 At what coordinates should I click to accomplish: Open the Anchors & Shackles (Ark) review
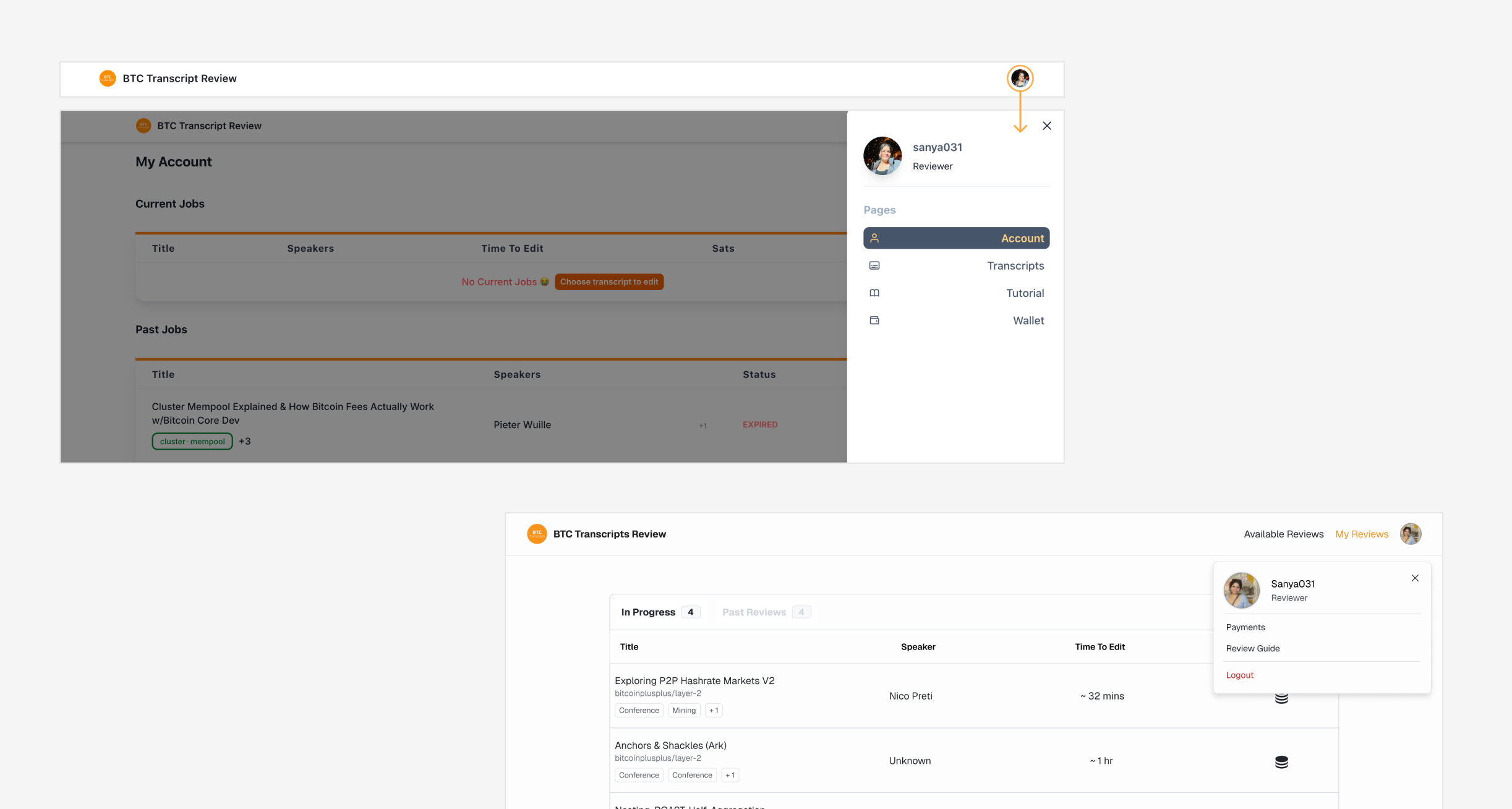[670, 746]
